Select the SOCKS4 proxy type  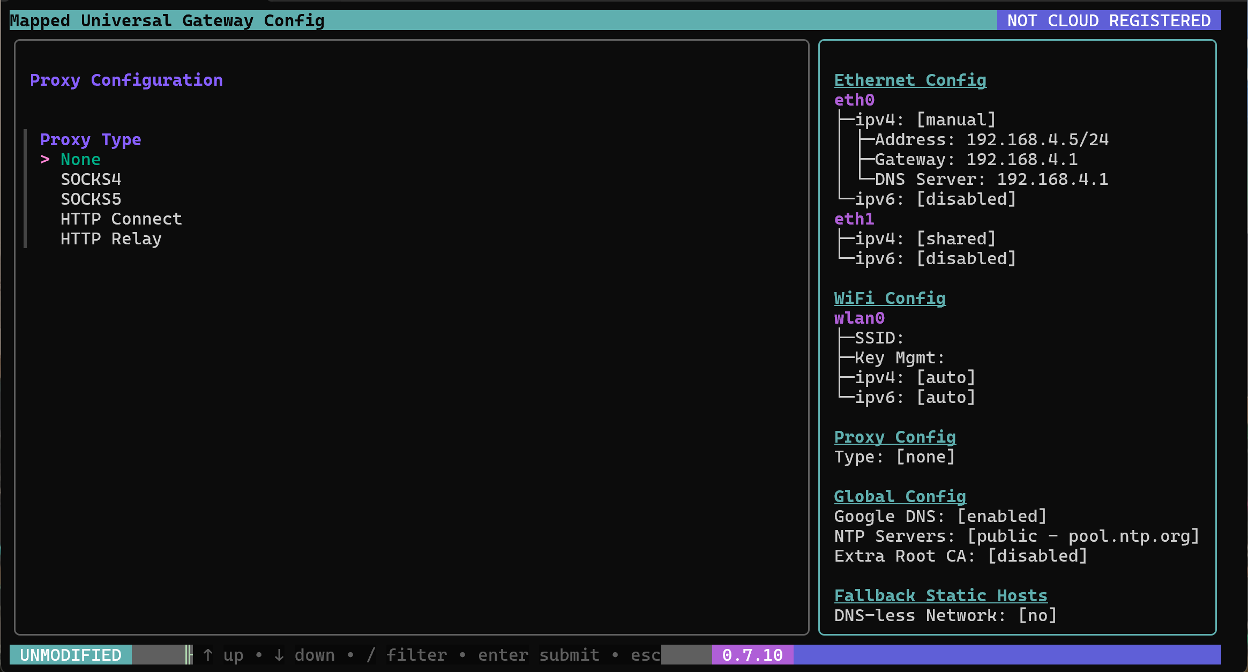click(x=91, y=179)
